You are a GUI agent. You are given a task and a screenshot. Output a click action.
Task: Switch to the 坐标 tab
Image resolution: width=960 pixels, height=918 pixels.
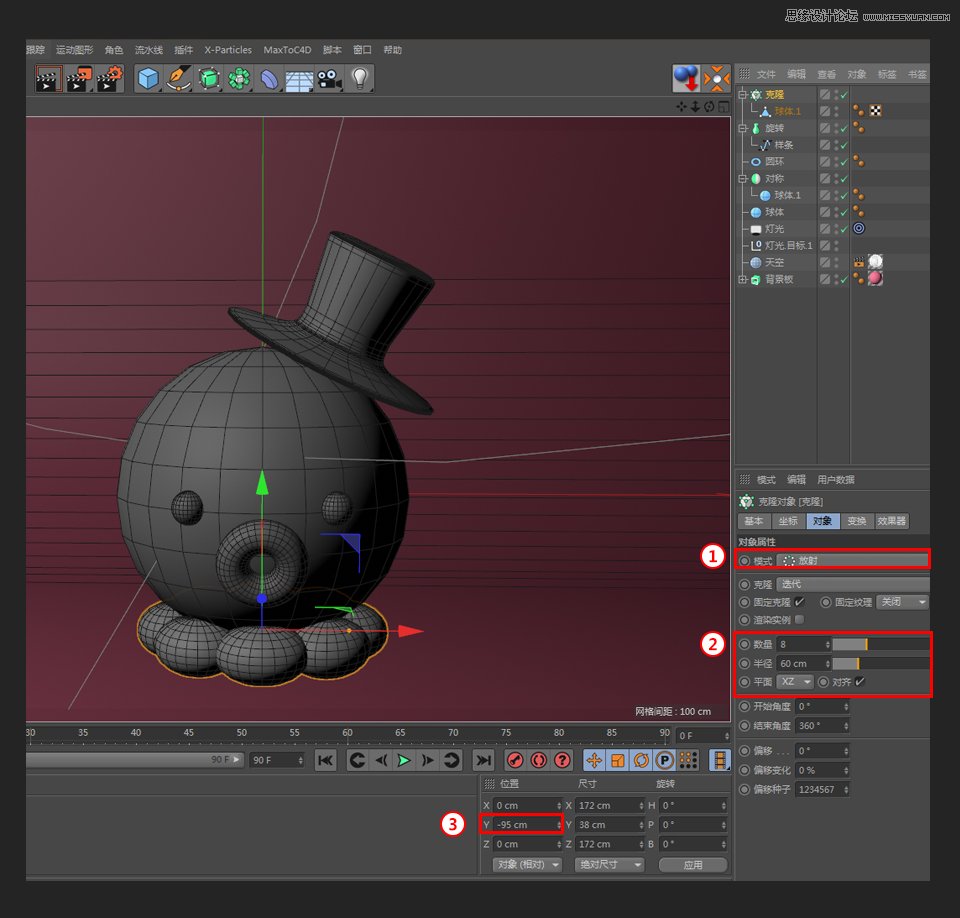click(788, 521)
